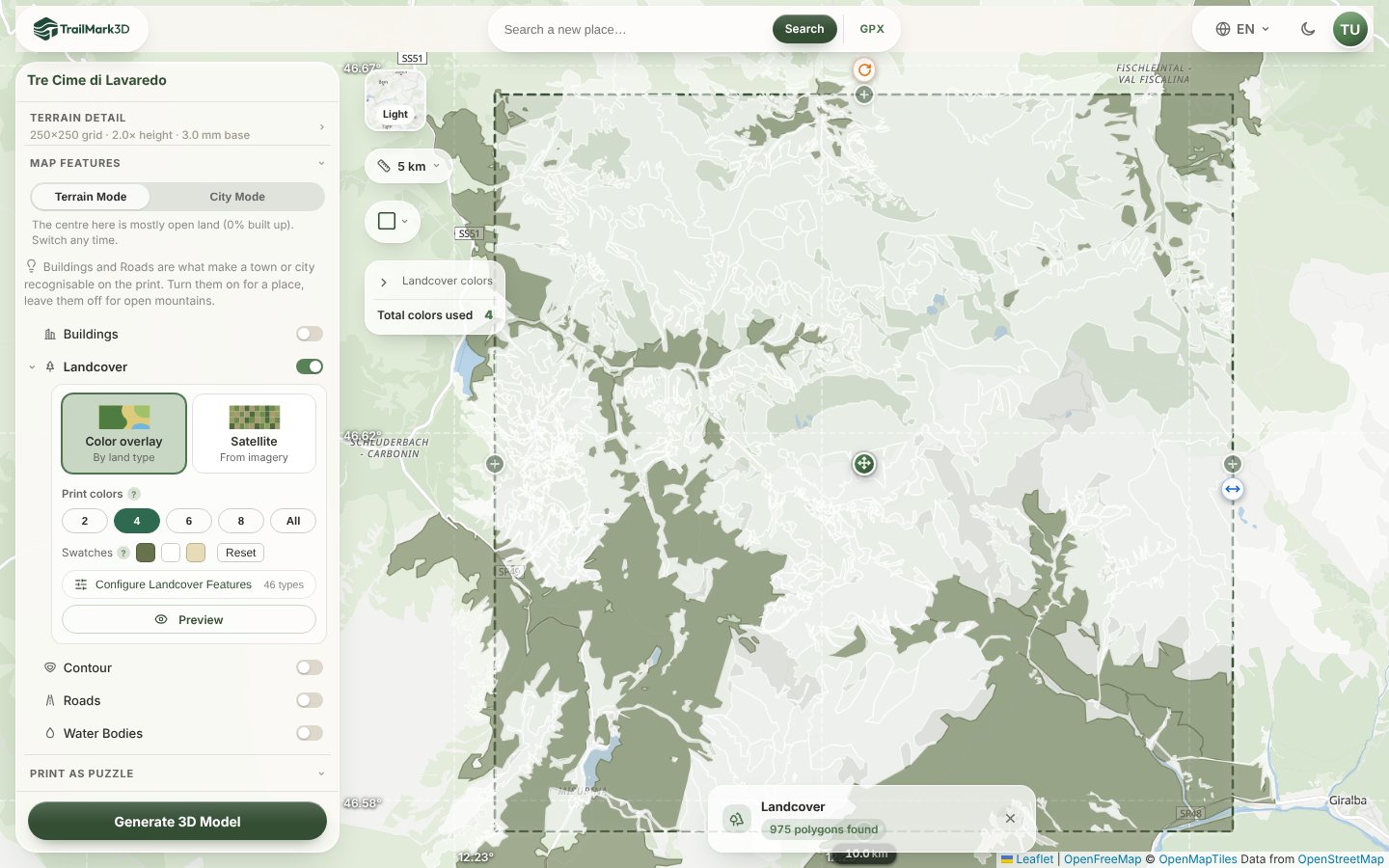Click the Water Bodies droplet icon

(50, 733)
